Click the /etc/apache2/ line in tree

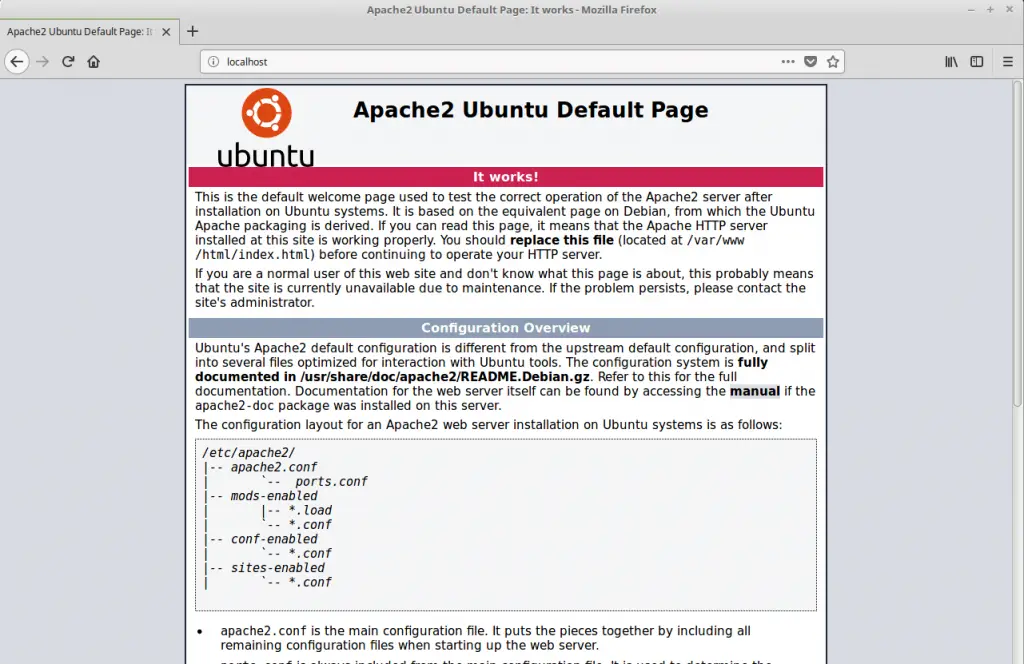248,452
